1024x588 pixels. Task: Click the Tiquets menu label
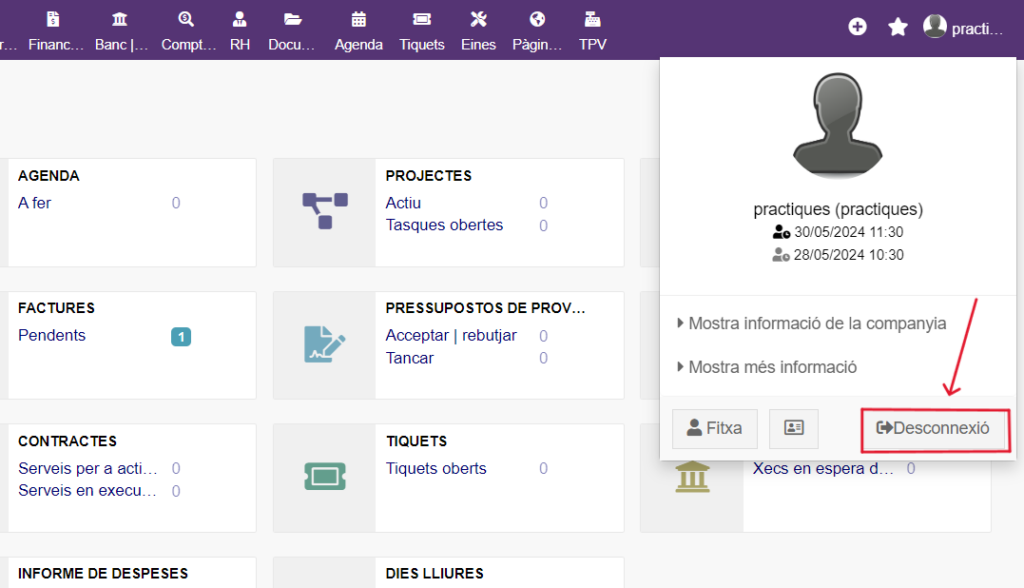422,45
